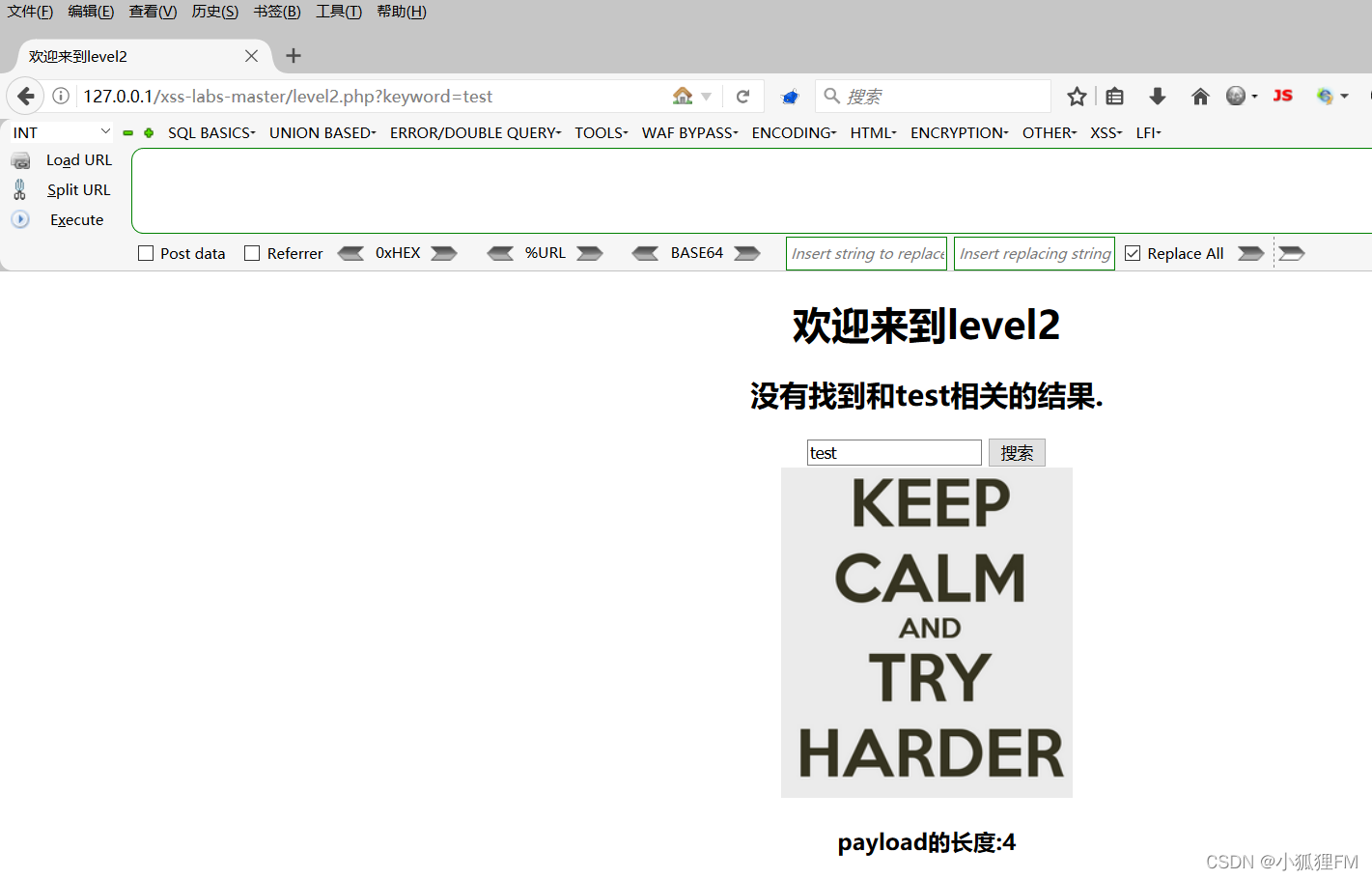Decode hex with arrow left of 0xHEX
The height and width of the screenshot is (880, 1372).
[x=350, y=253]
